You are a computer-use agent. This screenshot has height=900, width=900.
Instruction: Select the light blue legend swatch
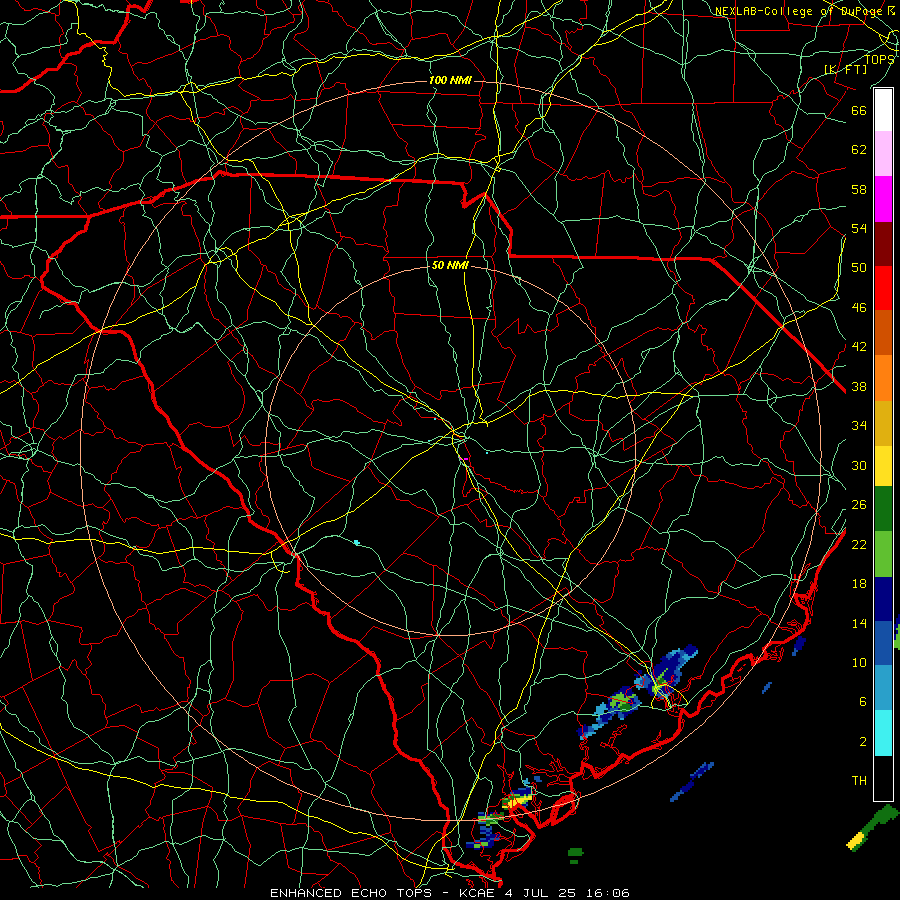(883, 688)
